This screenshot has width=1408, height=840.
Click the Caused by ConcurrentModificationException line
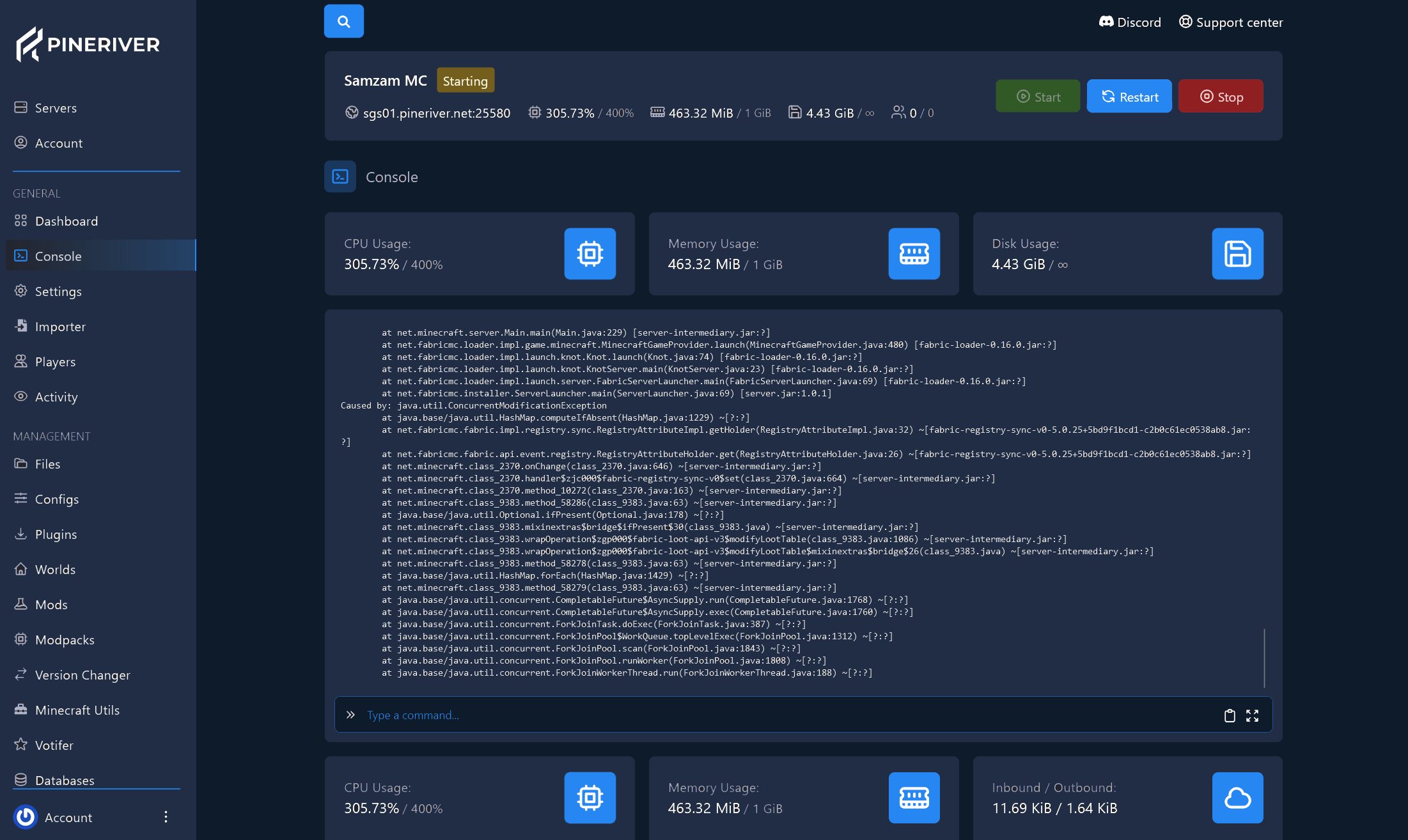click(474, 405)
